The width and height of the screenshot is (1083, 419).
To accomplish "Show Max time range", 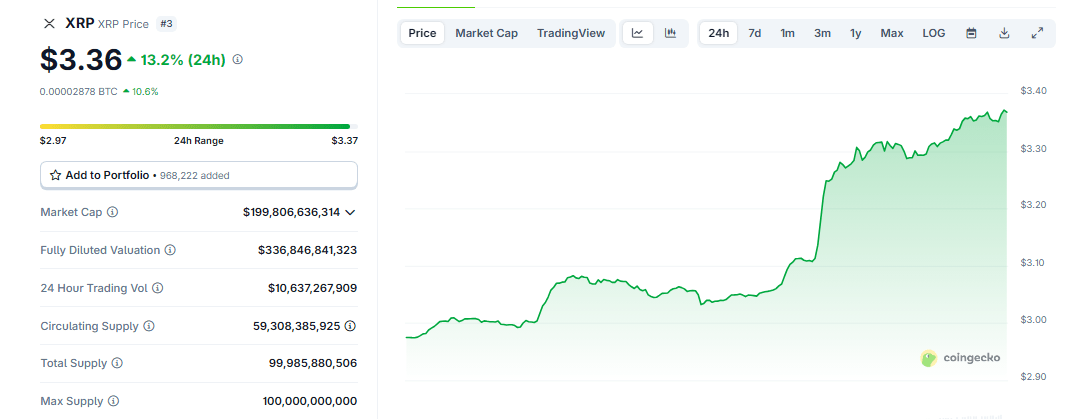I will pos(891,33).
